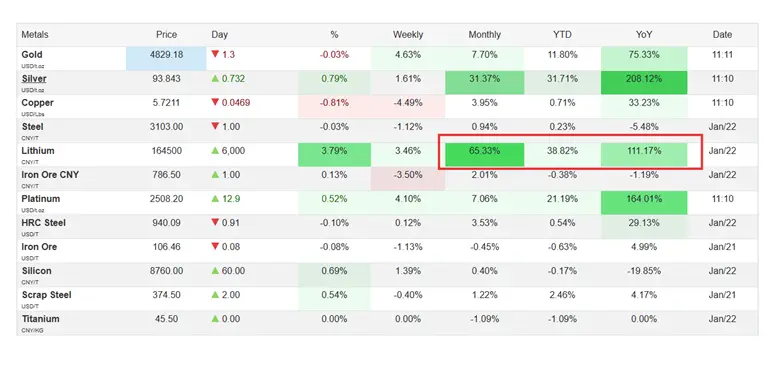The image size is (779, 377).
Task: Sort by the Weekly column header
Action: coord(408,35)
